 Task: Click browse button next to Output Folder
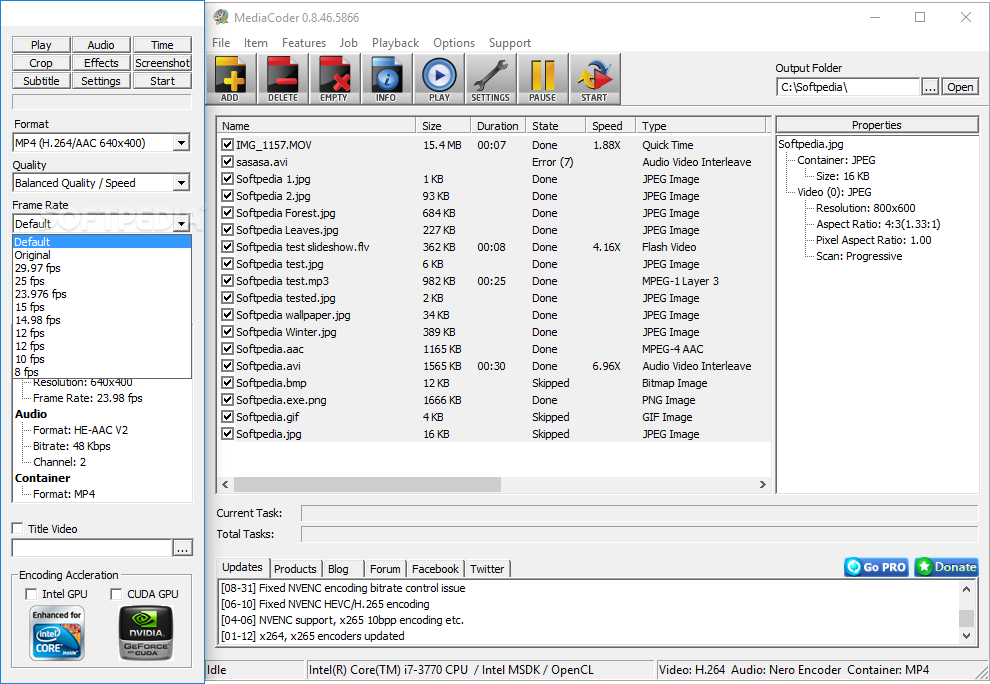tap(930, 87)
